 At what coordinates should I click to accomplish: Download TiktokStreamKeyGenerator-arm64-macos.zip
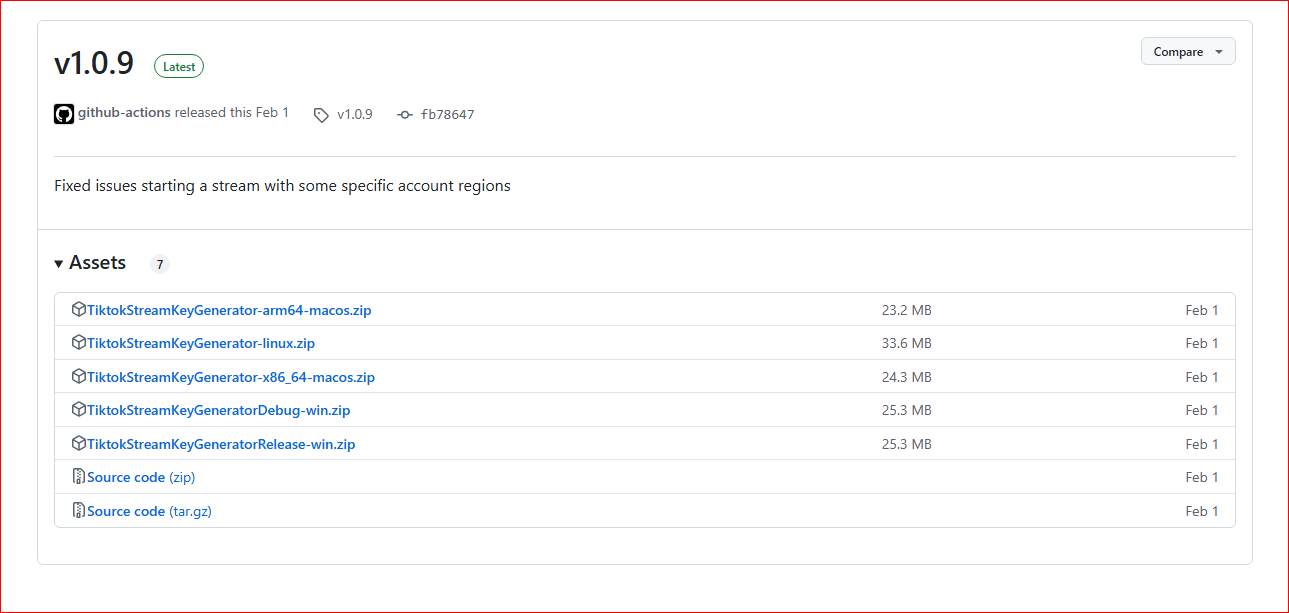tap(229, 310)
